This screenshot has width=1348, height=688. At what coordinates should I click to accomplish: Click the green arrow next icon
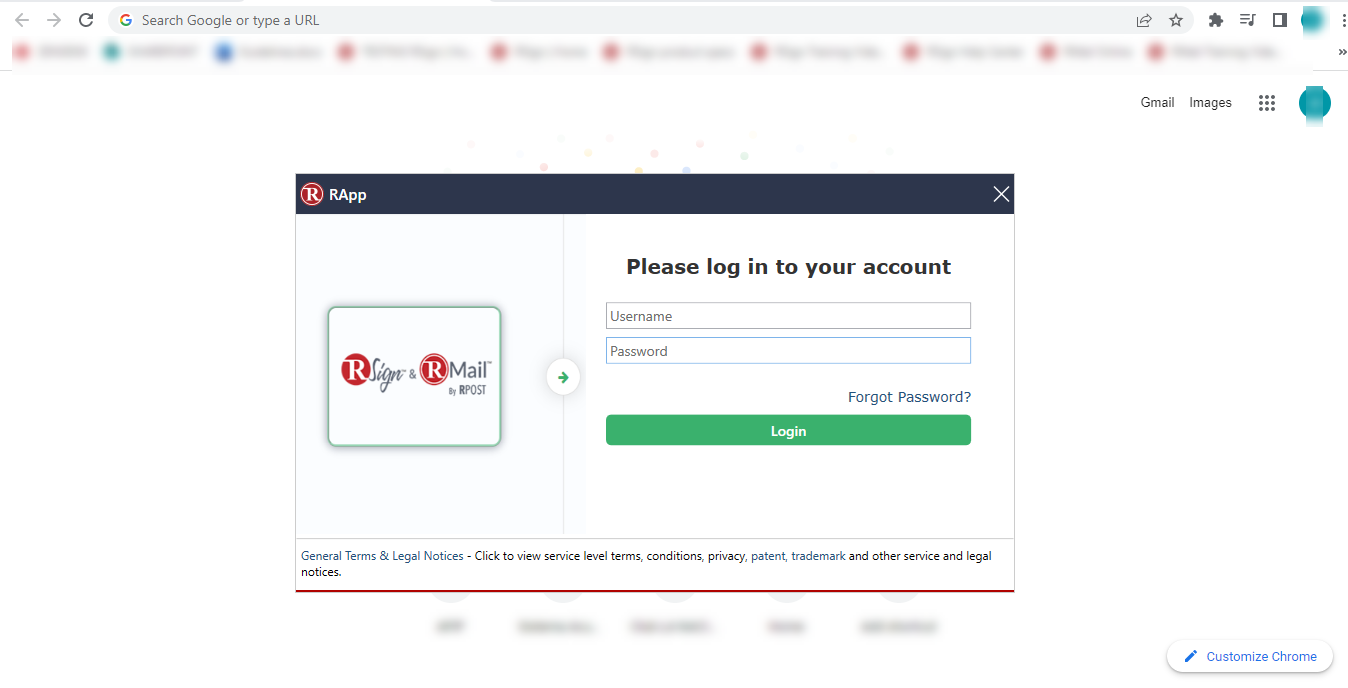click(x=563, y=377)
